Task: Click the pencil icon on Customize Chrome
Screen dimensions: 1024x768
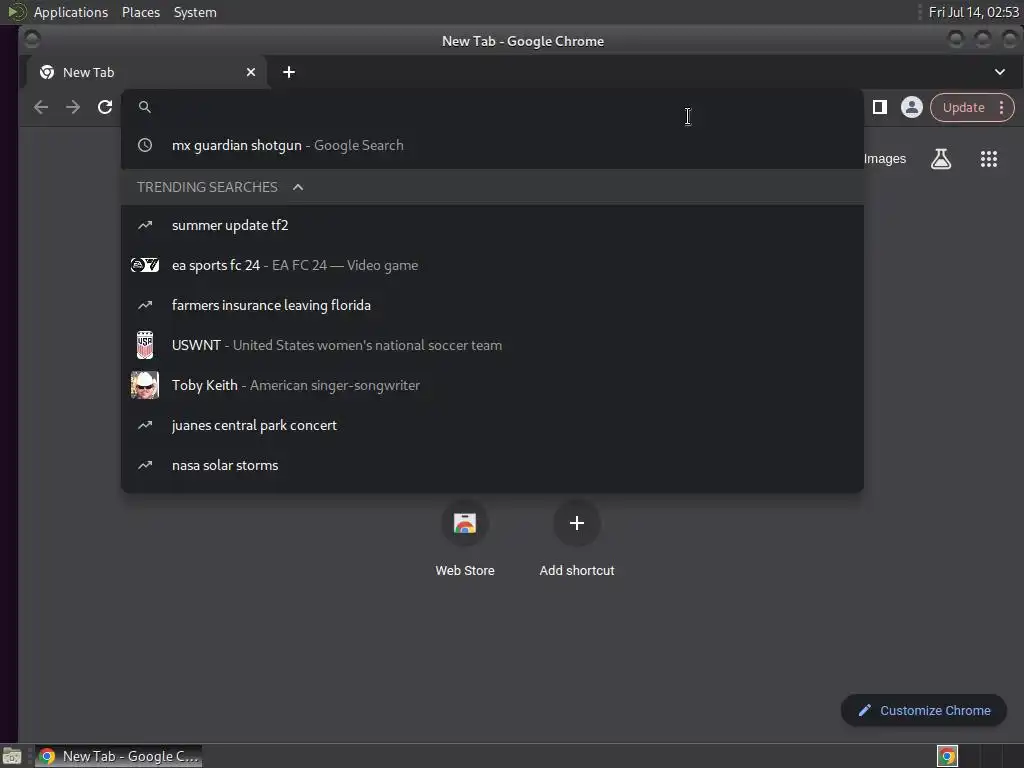Action: tap(865, 711)
